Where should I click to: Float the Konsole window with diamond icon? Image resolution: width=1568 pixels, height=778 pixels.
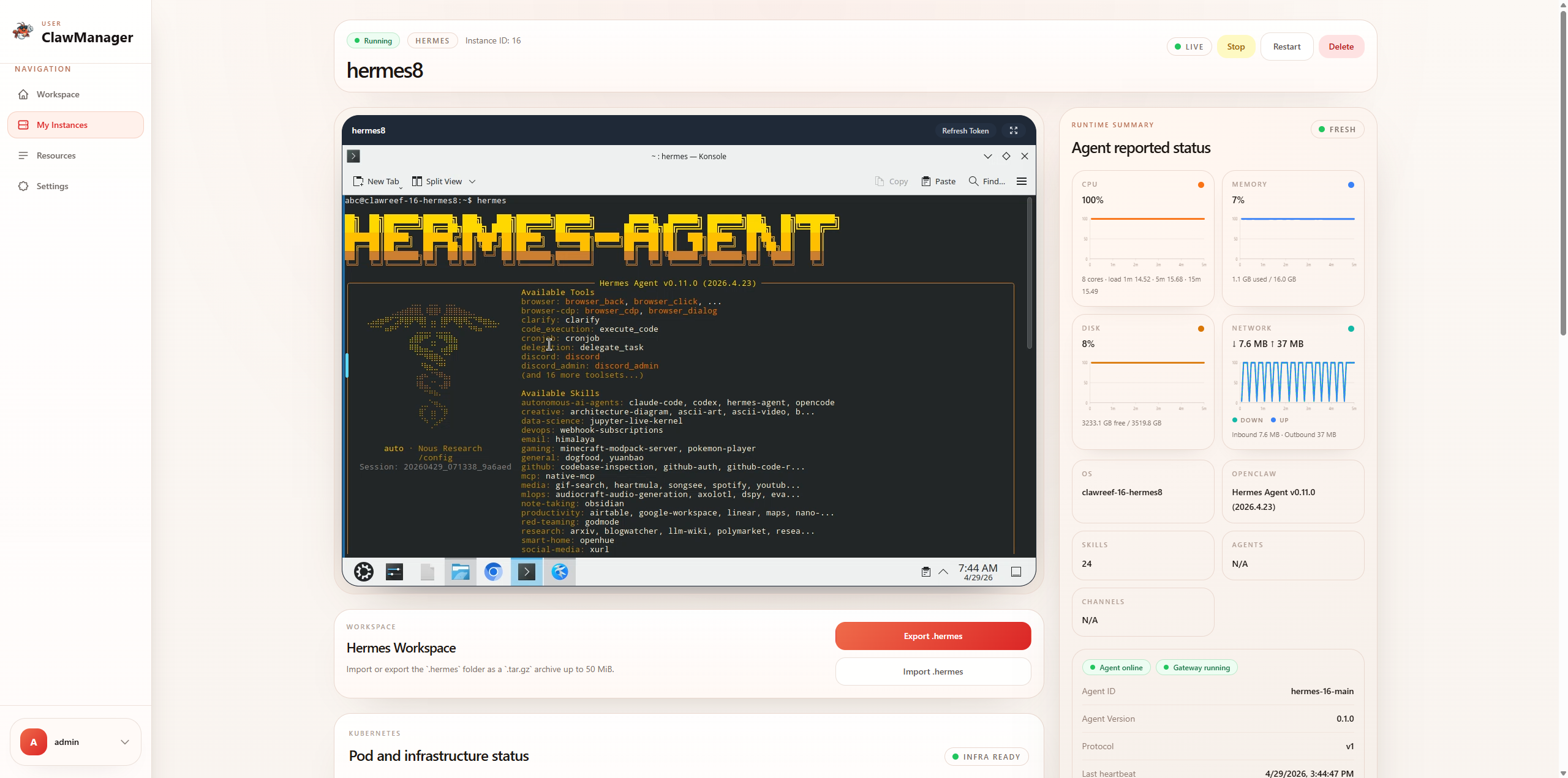pyautogui.click(x=1006, y=156)
